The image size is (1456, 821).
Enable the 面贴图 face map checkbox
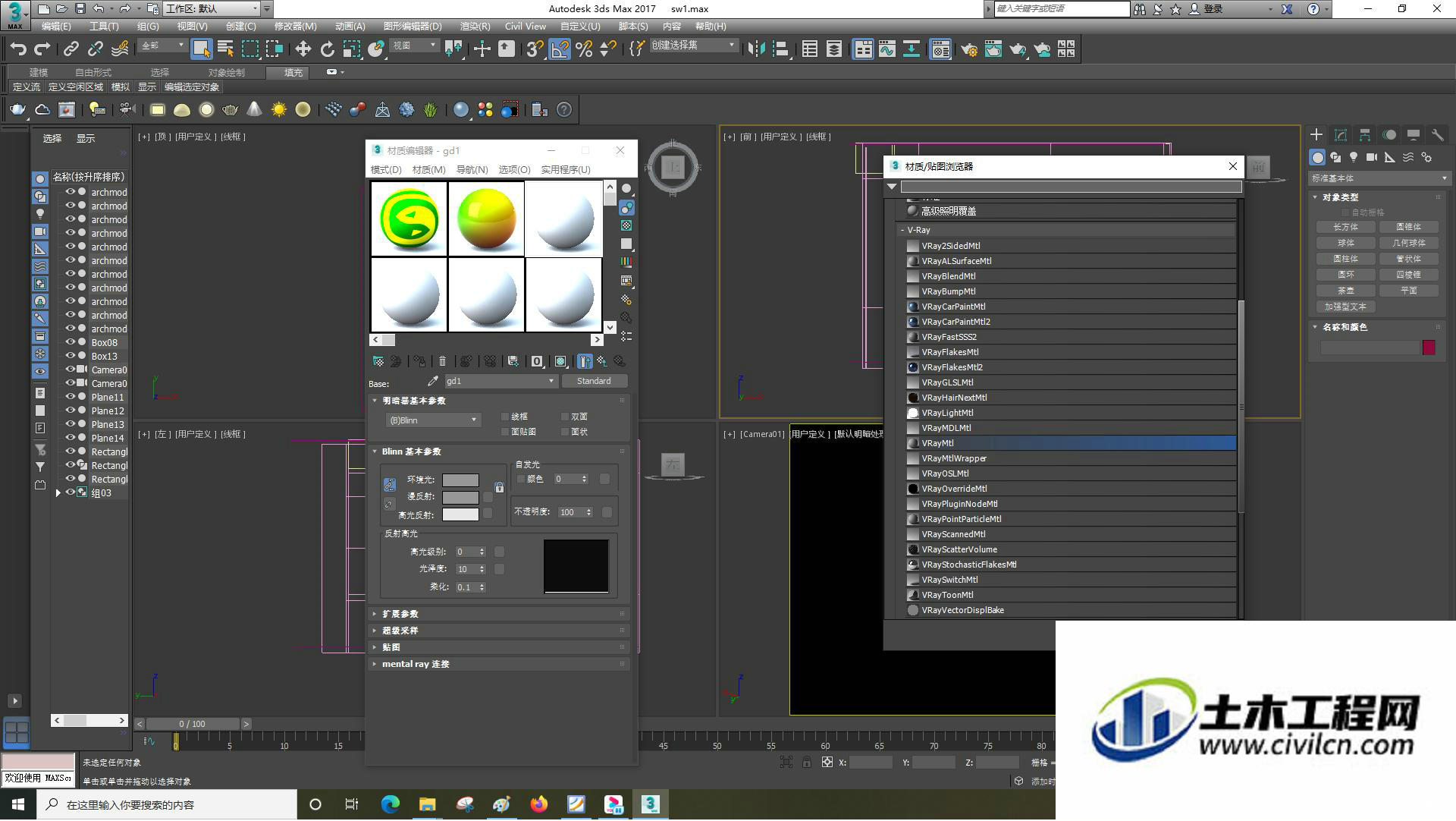click(505, 433)
